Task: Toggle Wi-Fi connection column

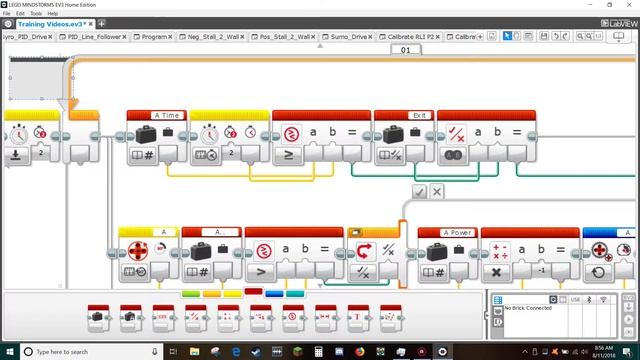Action: point(603,300)
